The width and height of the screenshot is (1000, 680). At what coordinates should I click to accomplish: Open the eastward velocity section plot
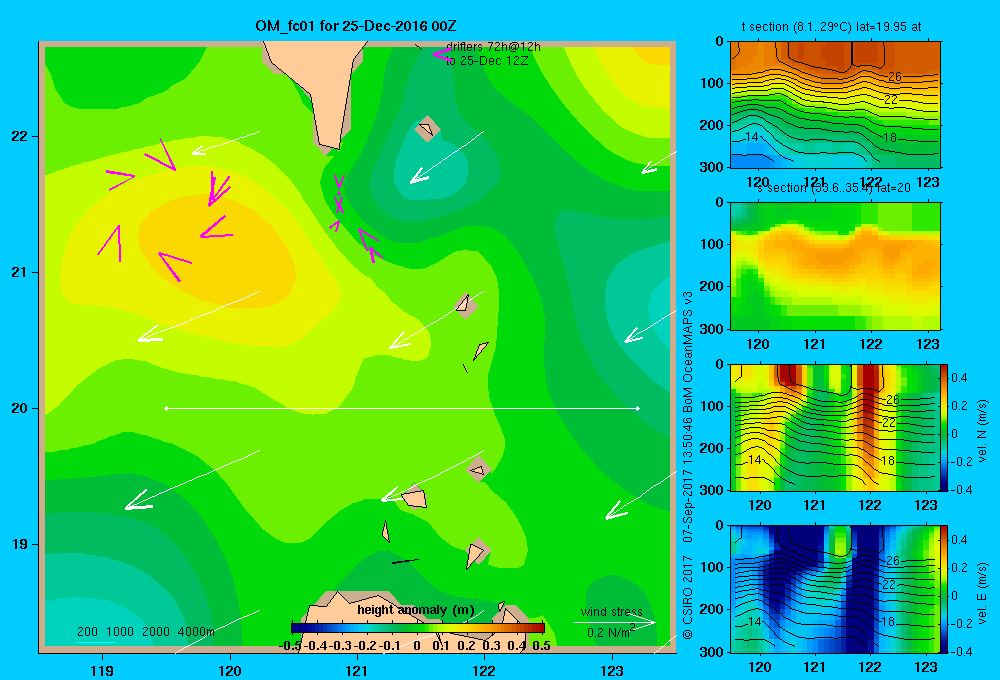tap(835, 588)
